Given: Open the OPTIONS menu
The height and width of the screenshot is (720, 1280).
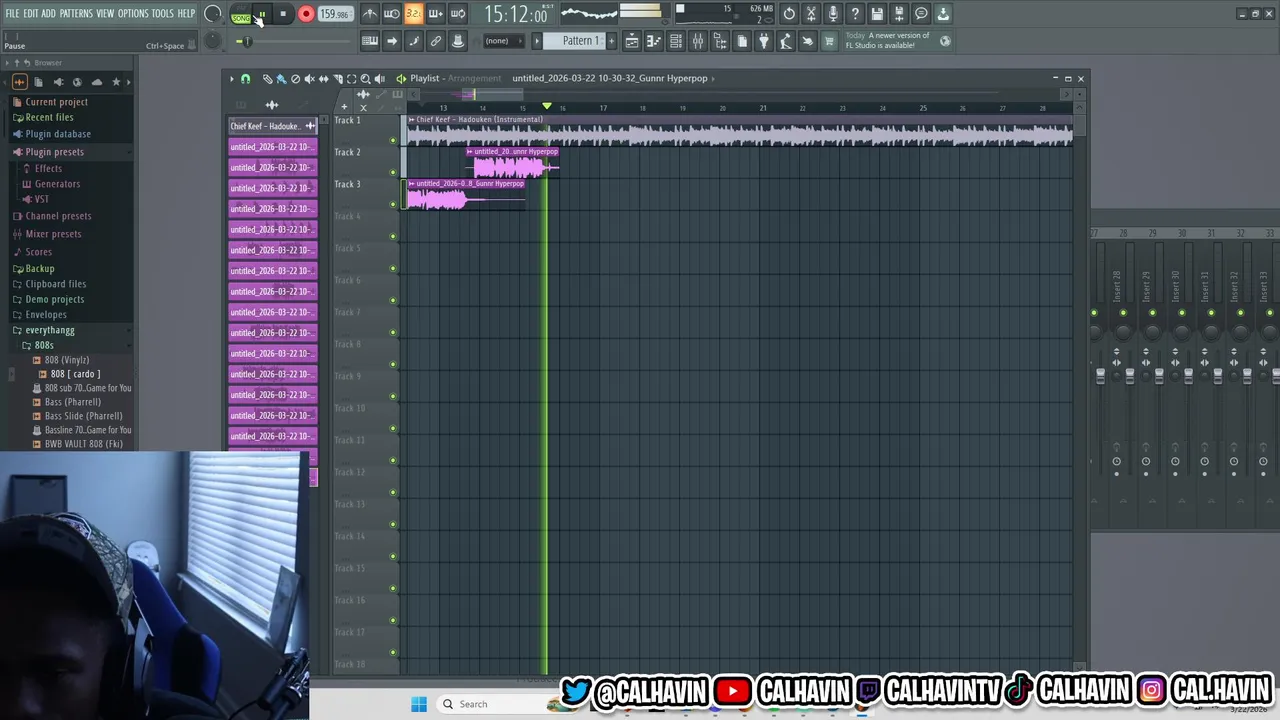Looking at the screenshot, I should [x=133, y=13].
